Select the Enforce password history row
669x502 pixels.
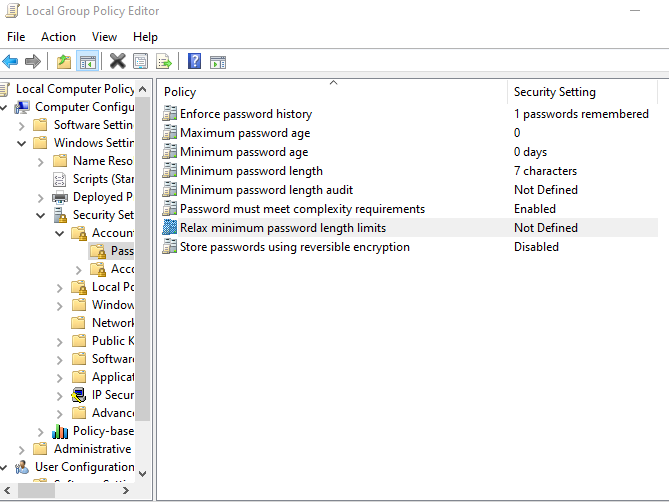click(410, 114)
